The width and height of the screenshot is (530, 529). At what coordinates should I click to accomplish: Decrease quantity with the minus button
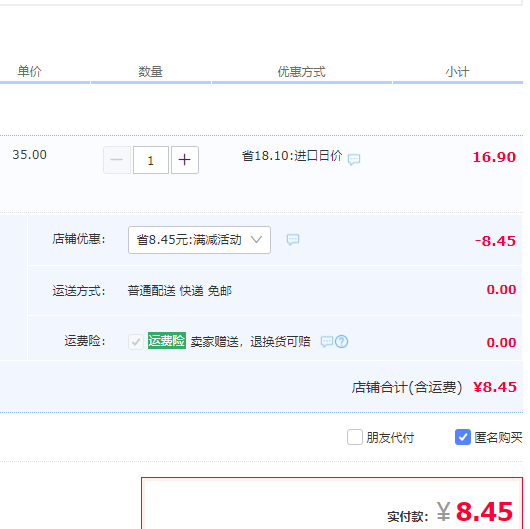click(117, 160)
